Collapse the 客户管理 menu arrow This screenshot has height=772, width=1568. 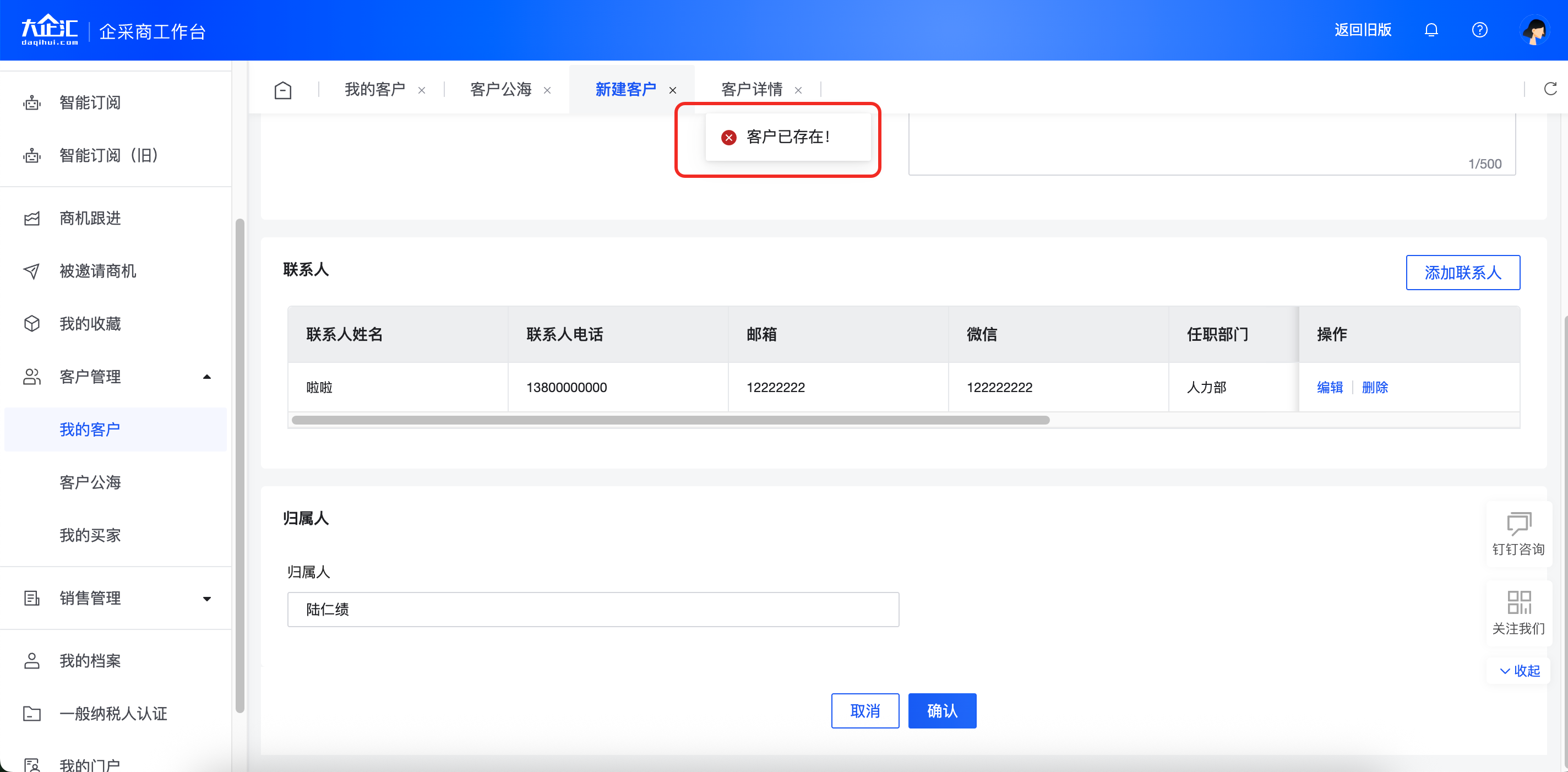(x=207, y=377)
